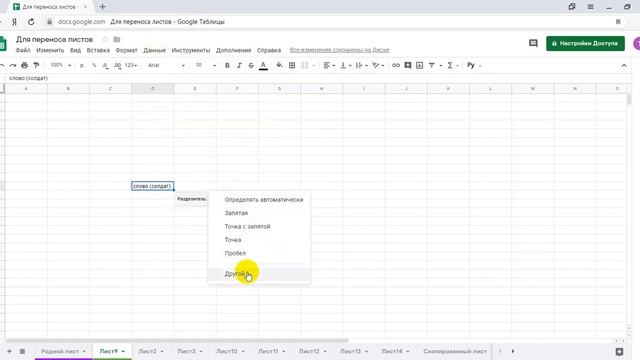
Task: Toggle bold formatting
Action: [227, 65]
